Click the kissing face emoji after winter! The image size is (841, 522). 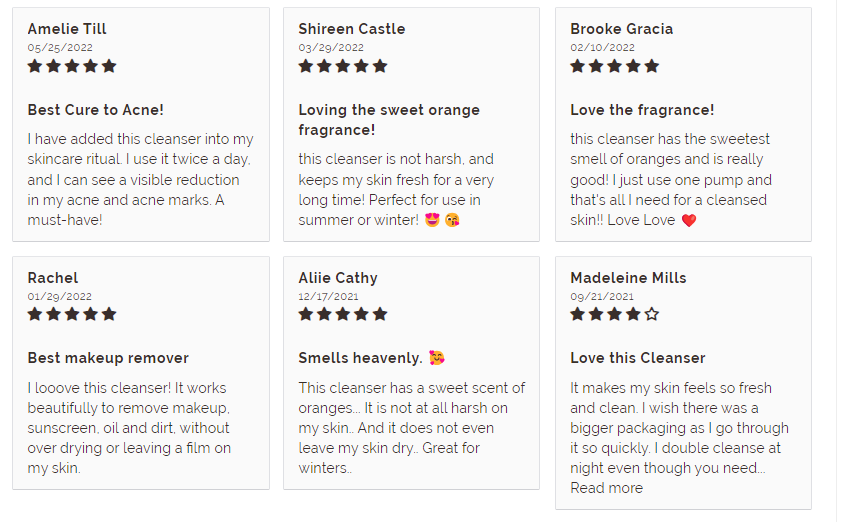coord(452,220)
